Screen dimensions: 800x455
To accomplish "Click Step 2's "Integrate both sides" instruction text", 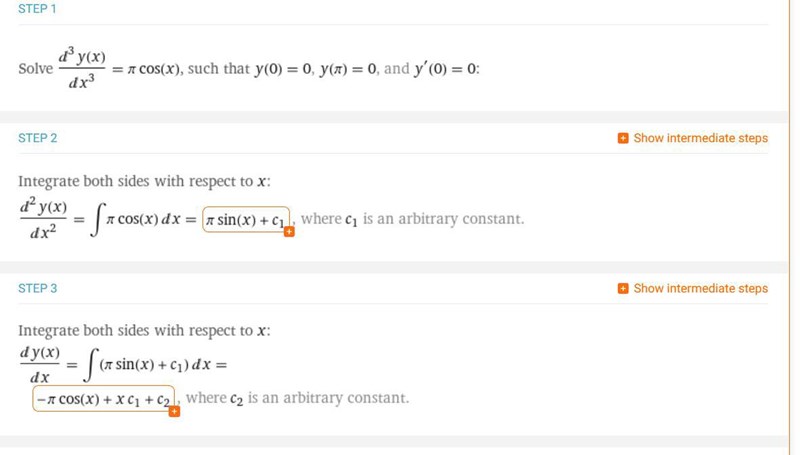I will pos(144,181).
